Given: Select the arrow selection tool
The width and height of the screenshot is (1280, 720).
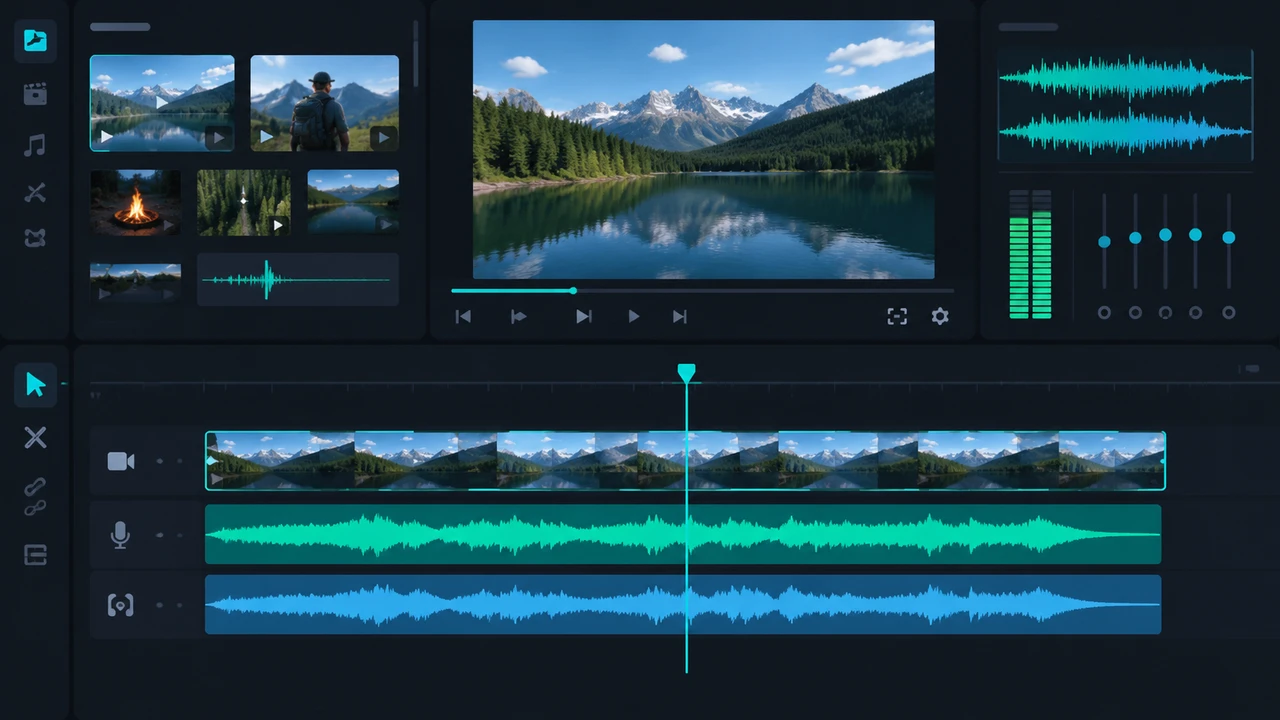Looking at the screenshot, I should click(35, 385).
